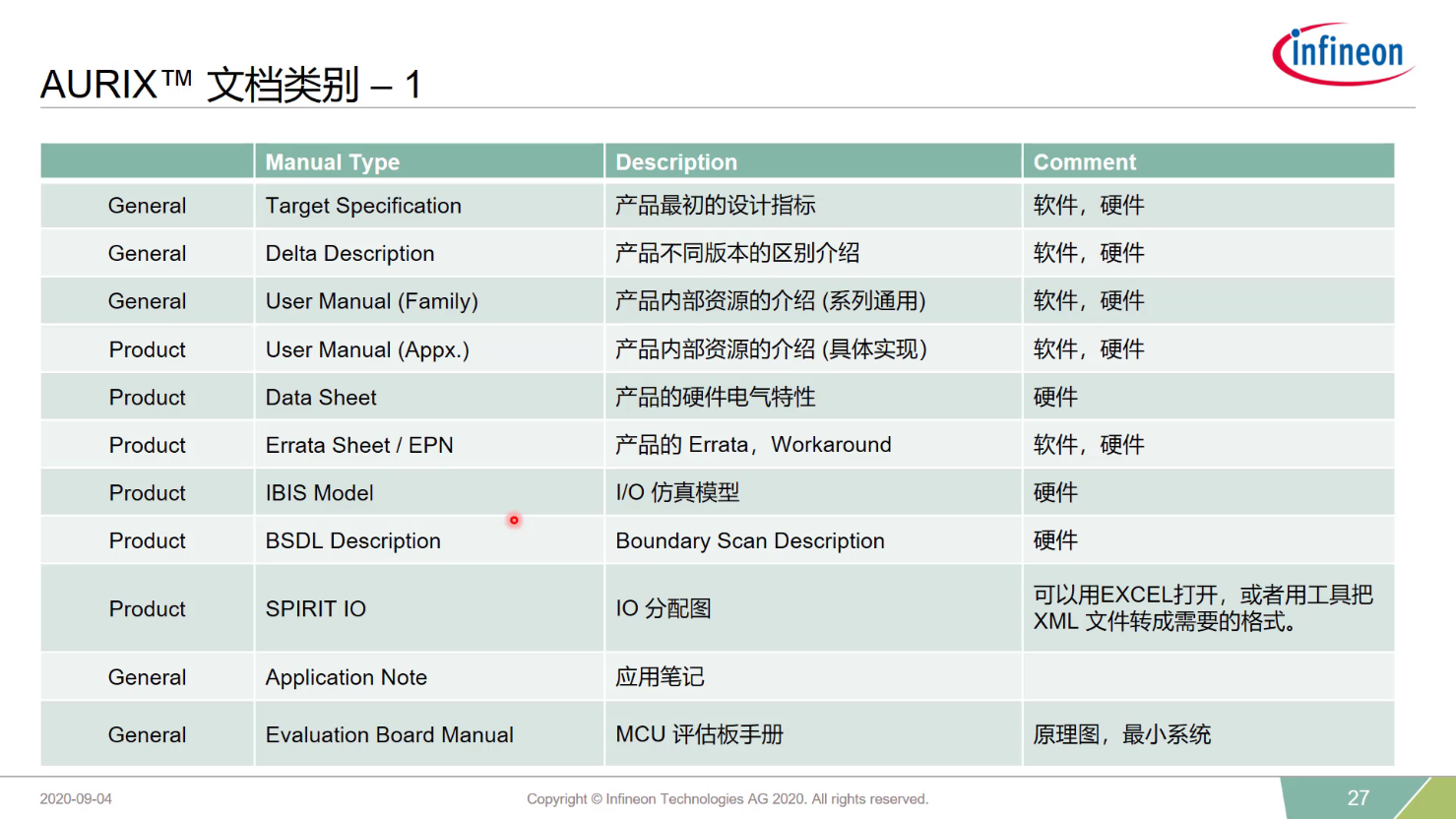This screenshot has width=1456, height=819.
Task: Click the Evaluation Board Manual entry
Action: click(x=389, y=734)
